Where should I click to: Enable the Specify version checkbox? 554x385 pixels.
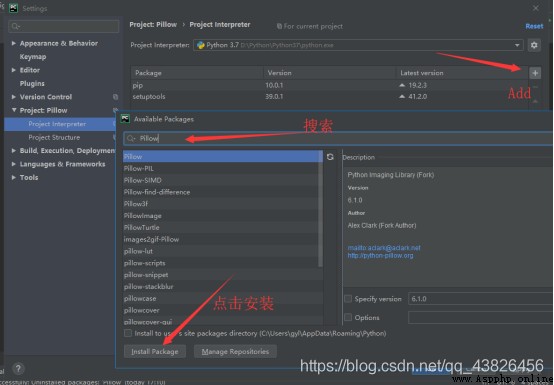348,299
